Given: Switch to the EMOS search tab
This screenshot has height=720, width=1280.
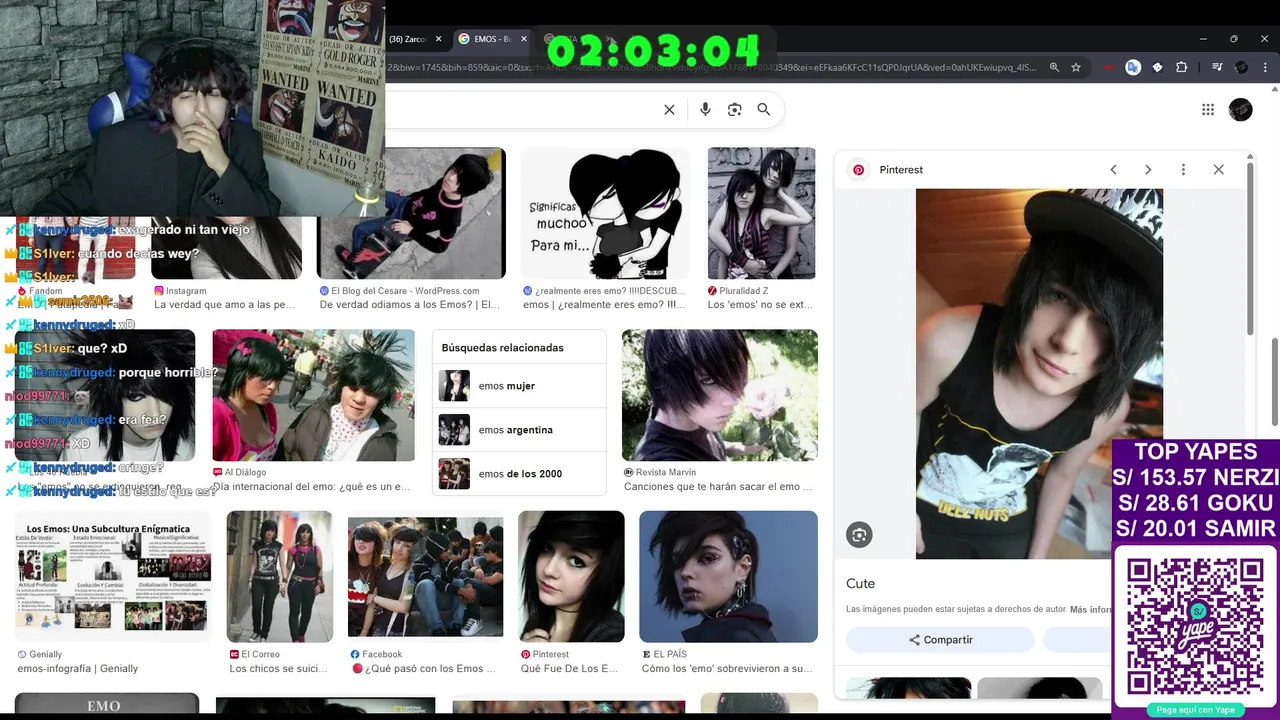Looking at the screenshot, I should click(492, 39).
